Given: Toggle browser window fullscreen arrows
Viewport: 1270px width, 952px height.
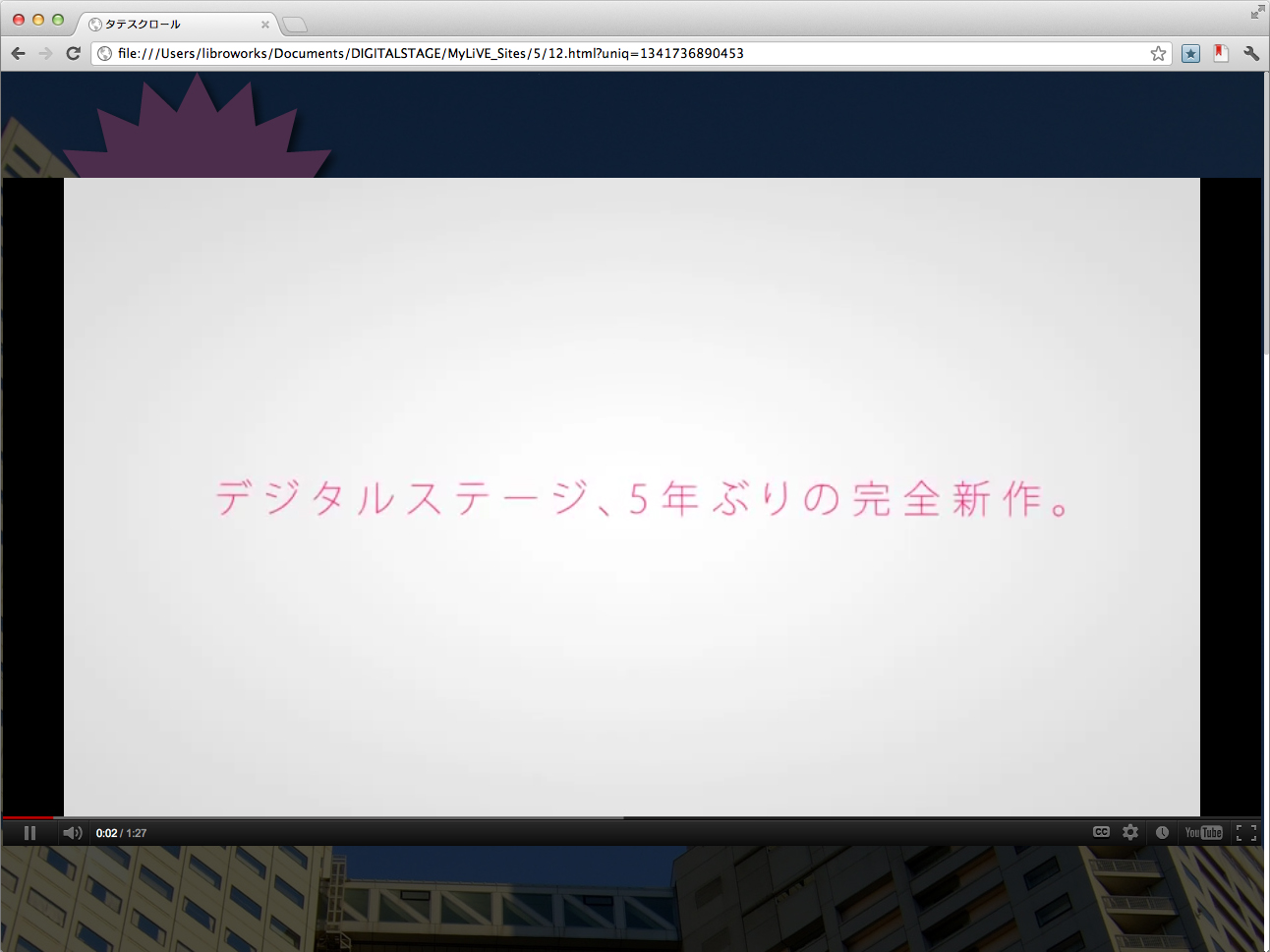Looking at the screenshot, I should (x=1257, y=11).
